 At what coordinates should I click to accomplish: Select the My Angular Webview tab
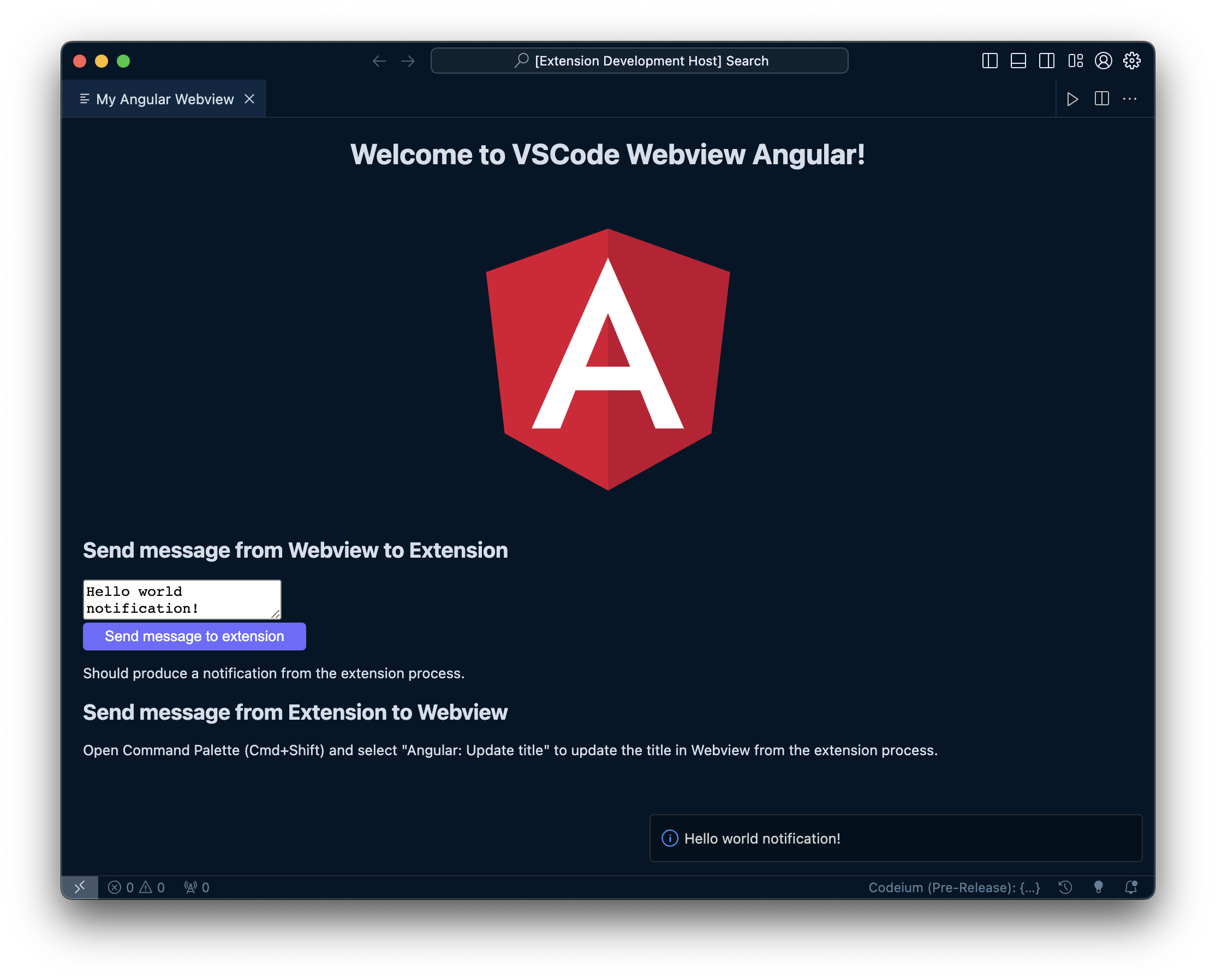pos(164,99)
